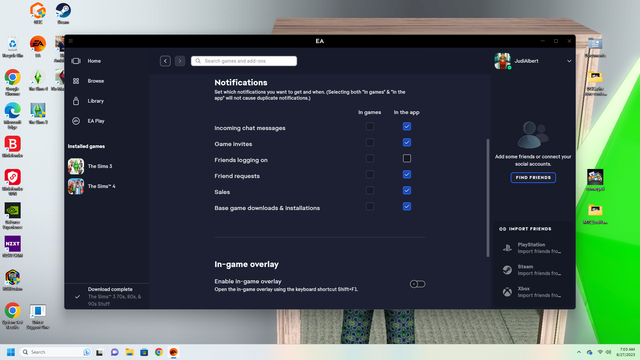Click the EA app taskbar icon
This screenshot has height=360, width=640.
[173, 352]
